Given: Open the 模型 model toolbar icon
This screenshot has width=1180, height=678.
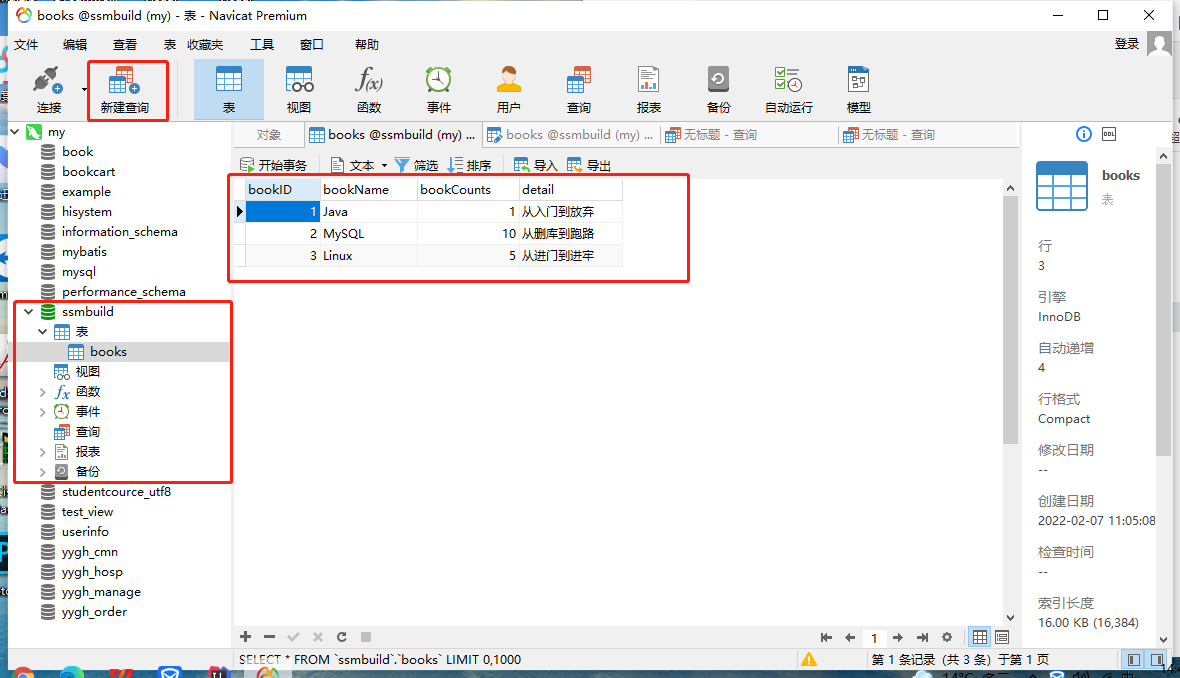Looking at the screenshot, I should (x=859, y=90).
